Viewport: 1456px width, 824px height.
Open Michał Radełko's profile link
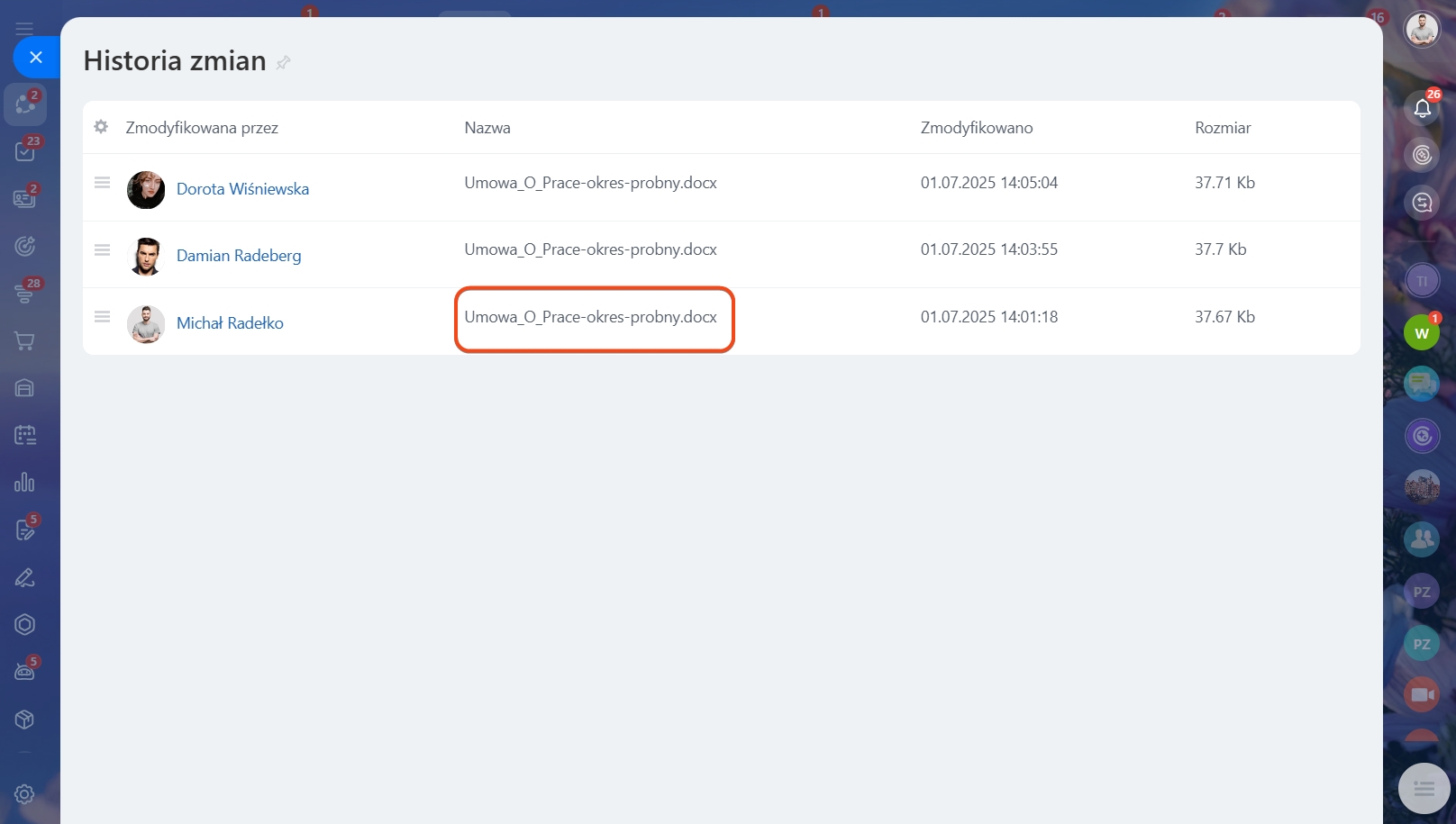click(230, 323)
